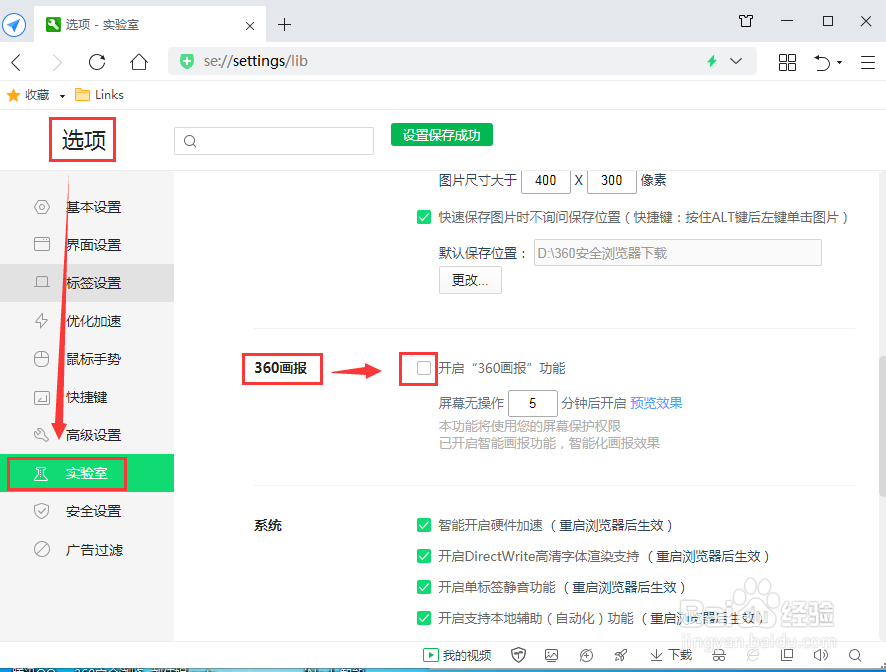Click the zoom magnifier icon in status bar
Screen dimensions: 886x672
pyautogui.click(x=855, y=655)
